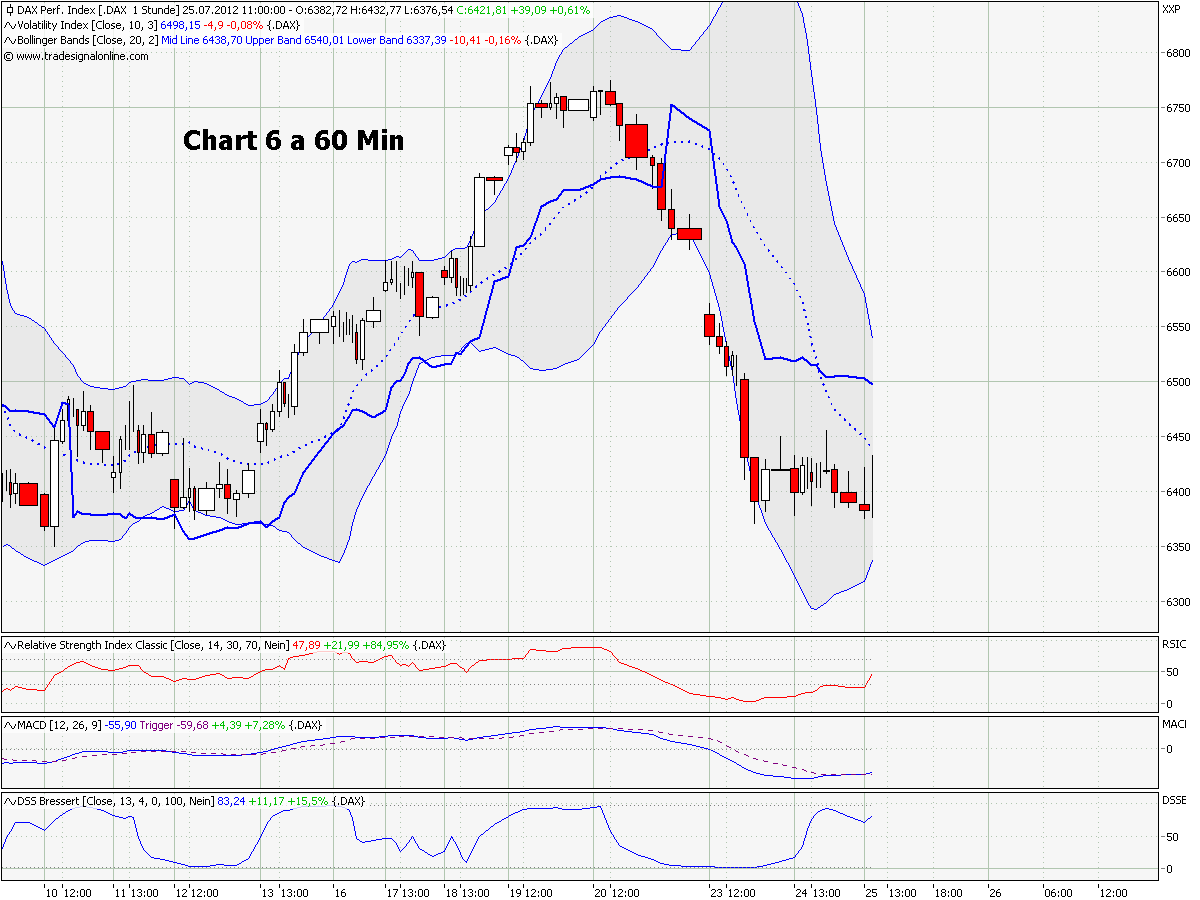Viewport: 1200px width, 900px height.
Task: Select the Bollinger Bands indicator curve icon
Action: (x=10, y=40)
